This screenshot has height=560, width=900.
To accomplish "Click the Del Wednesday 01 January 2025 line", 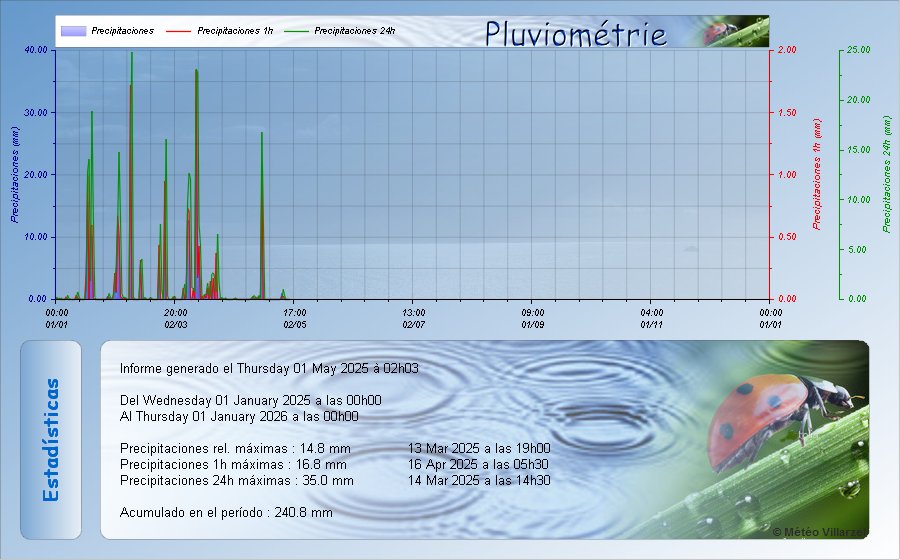I will (x=251, y=400).
